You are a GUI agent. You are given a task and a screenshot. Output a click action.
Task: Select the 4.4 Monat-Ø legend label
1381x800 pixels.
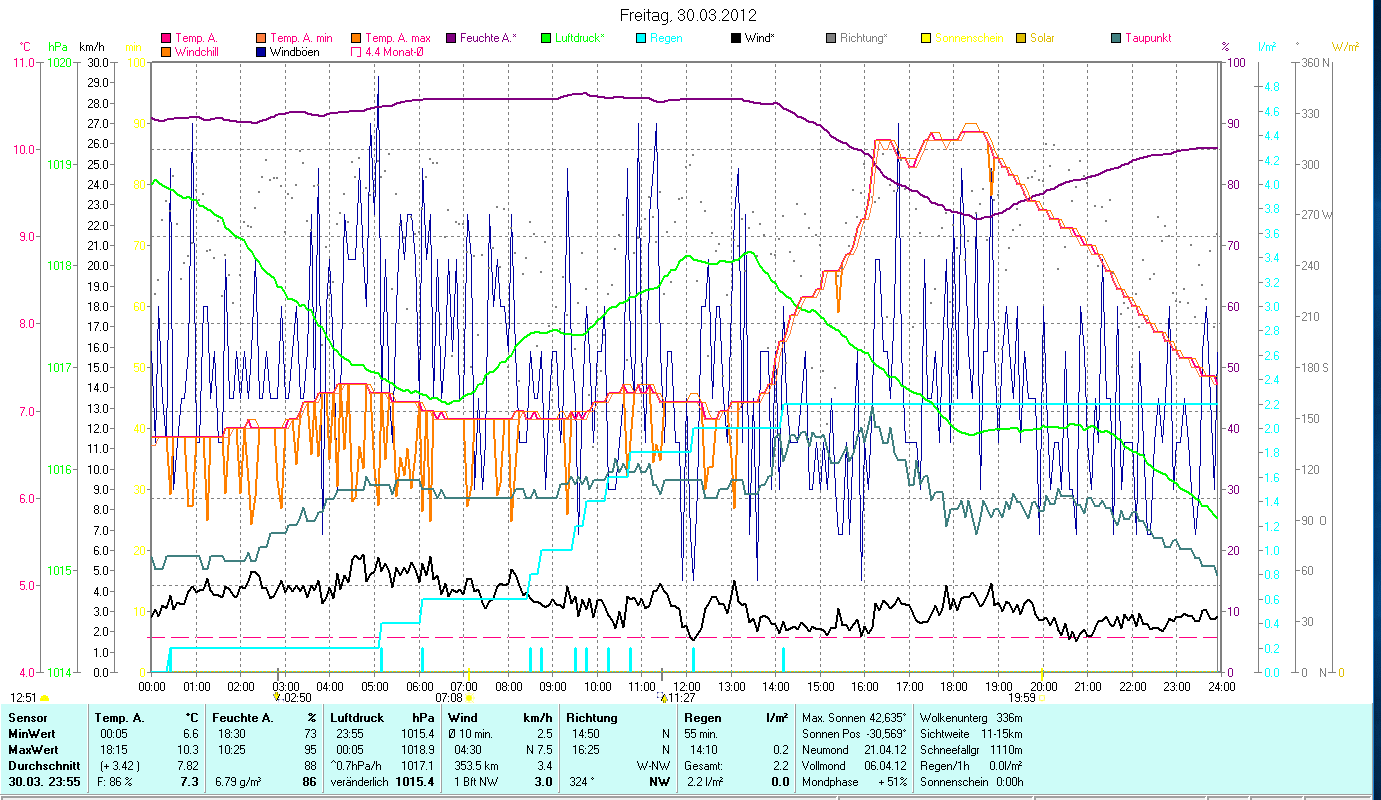[x=396, y=52]
